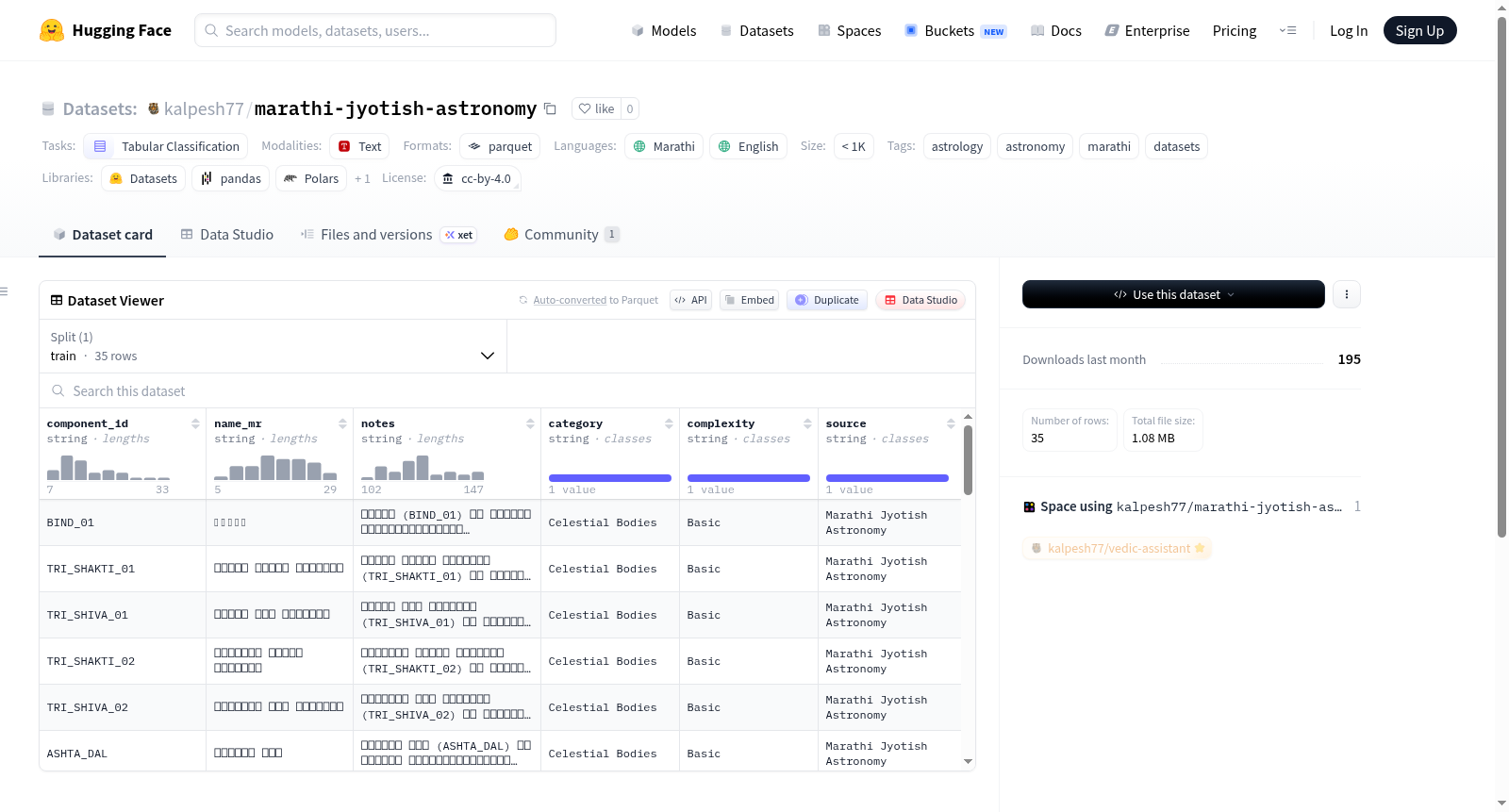Expand the +1 more libraries

(x=362, y=178)
